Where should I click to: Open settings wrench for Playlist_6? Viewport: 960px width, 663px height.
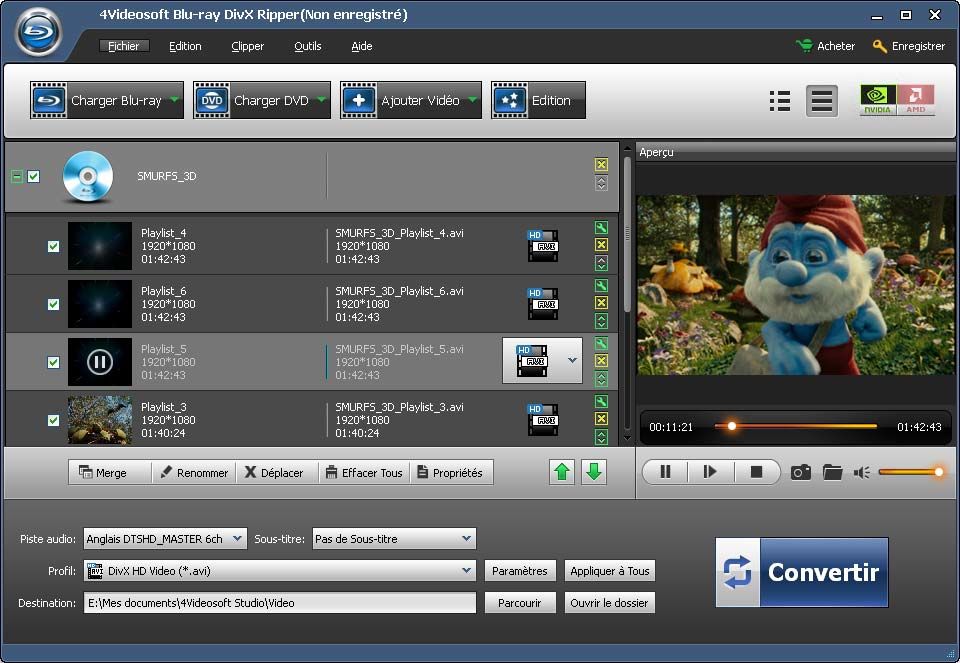click(x=601, y=286)
